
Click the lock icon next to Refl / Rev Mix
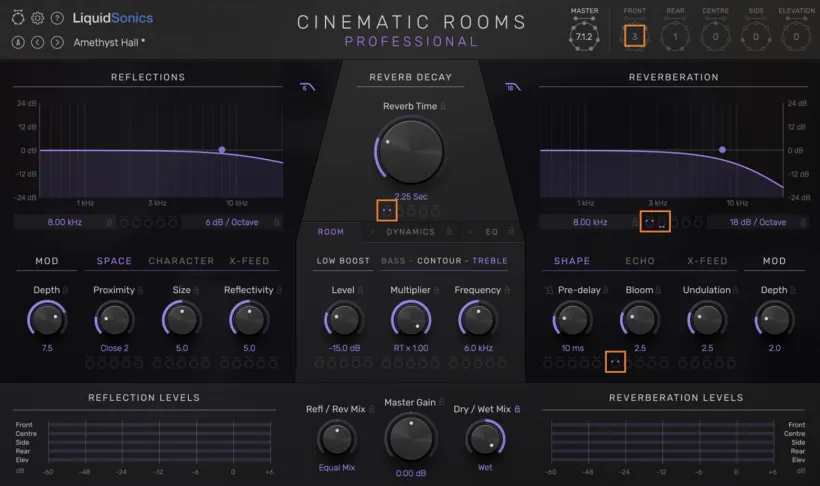(x=371, y=409)
